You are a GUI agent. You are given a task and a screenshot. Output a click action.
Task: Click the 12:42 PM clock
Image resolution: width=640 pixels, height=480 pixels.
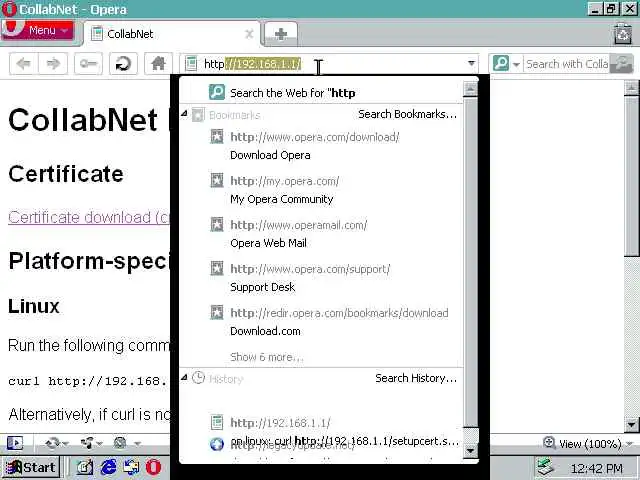[597, 469]
